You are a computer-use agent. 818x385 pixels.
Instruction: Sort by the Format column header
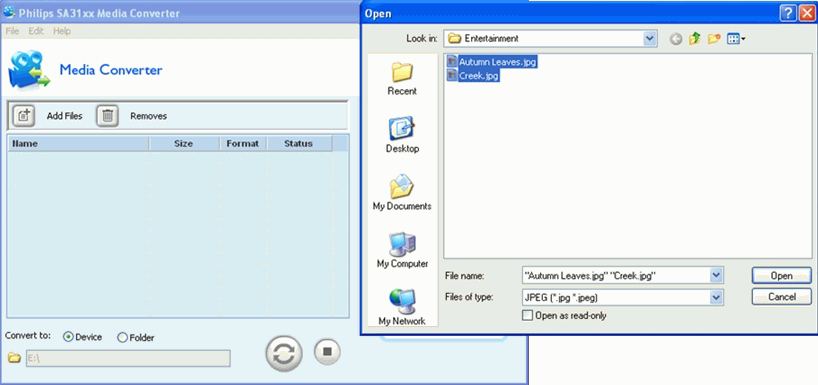(243, 143)
